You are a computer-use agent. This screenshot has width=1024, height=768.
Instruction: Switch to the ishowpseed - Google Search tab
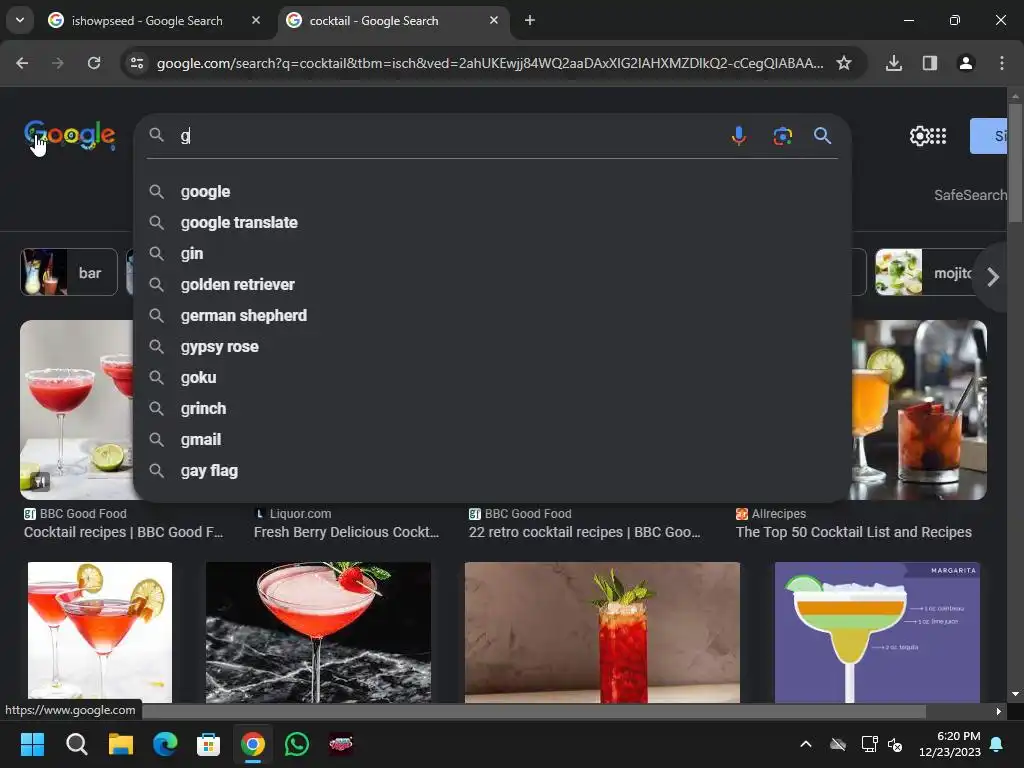155,21
